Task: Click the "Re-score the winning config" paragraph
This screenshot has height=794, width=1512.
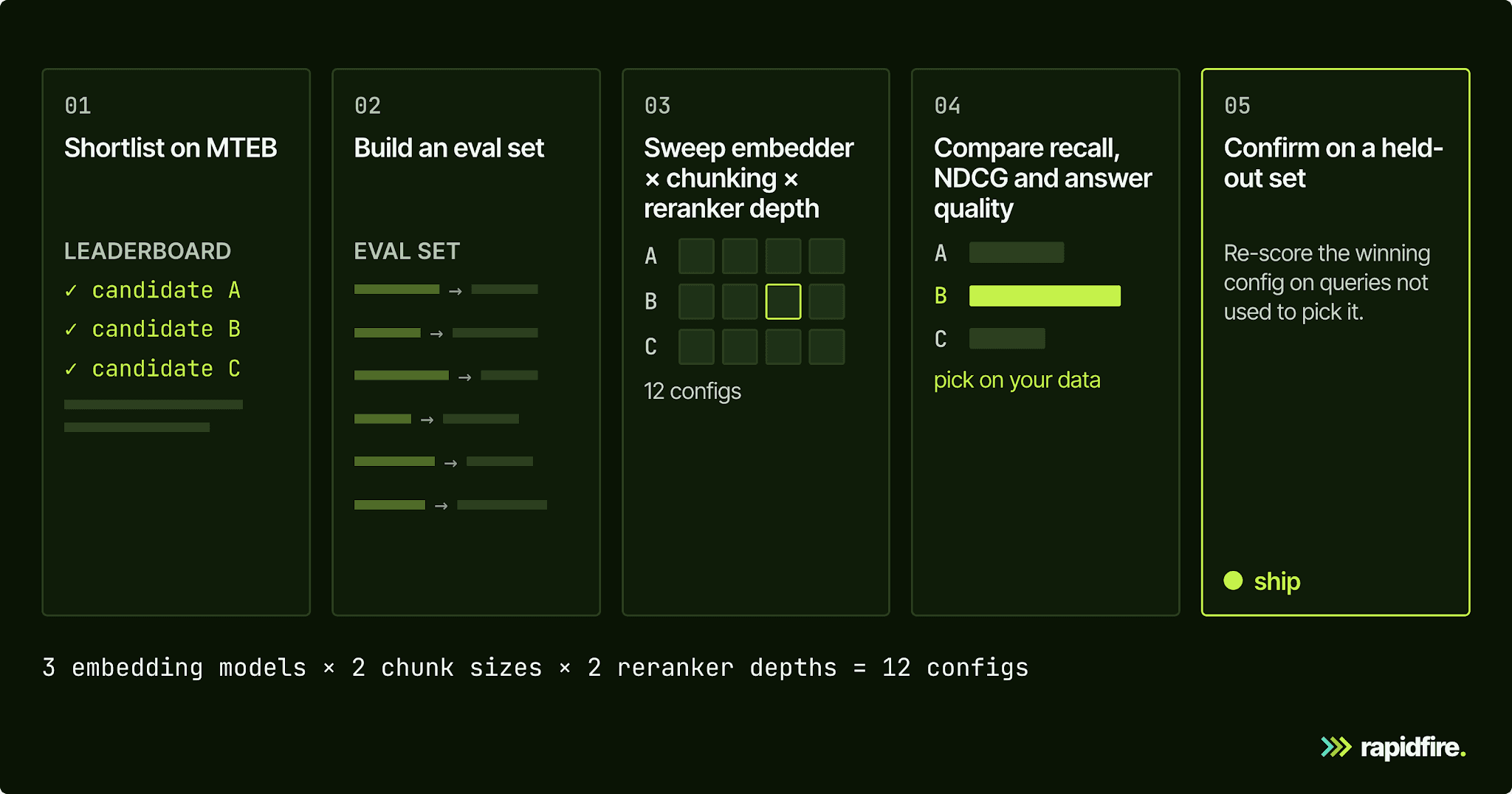Action: (x=1327, y=282)
